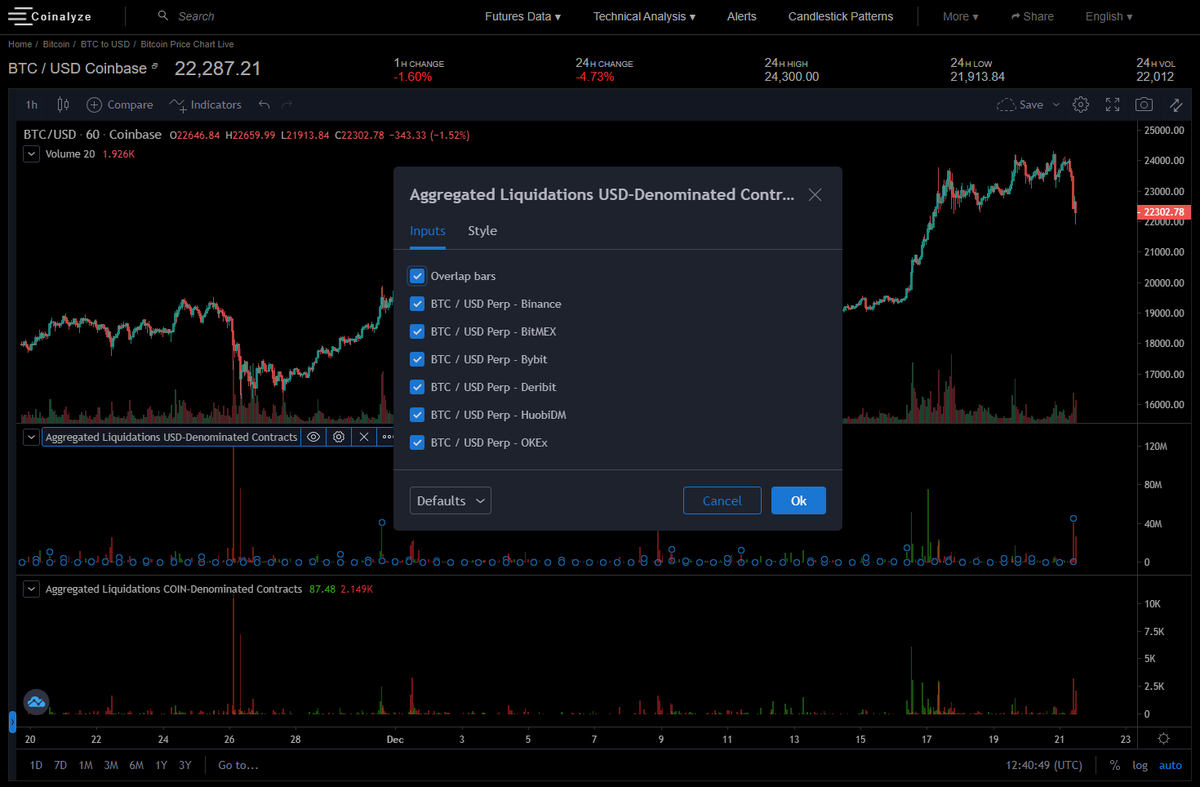
Task: Follow the BTC to USD breadcrumb link
Action: (105, 44)
